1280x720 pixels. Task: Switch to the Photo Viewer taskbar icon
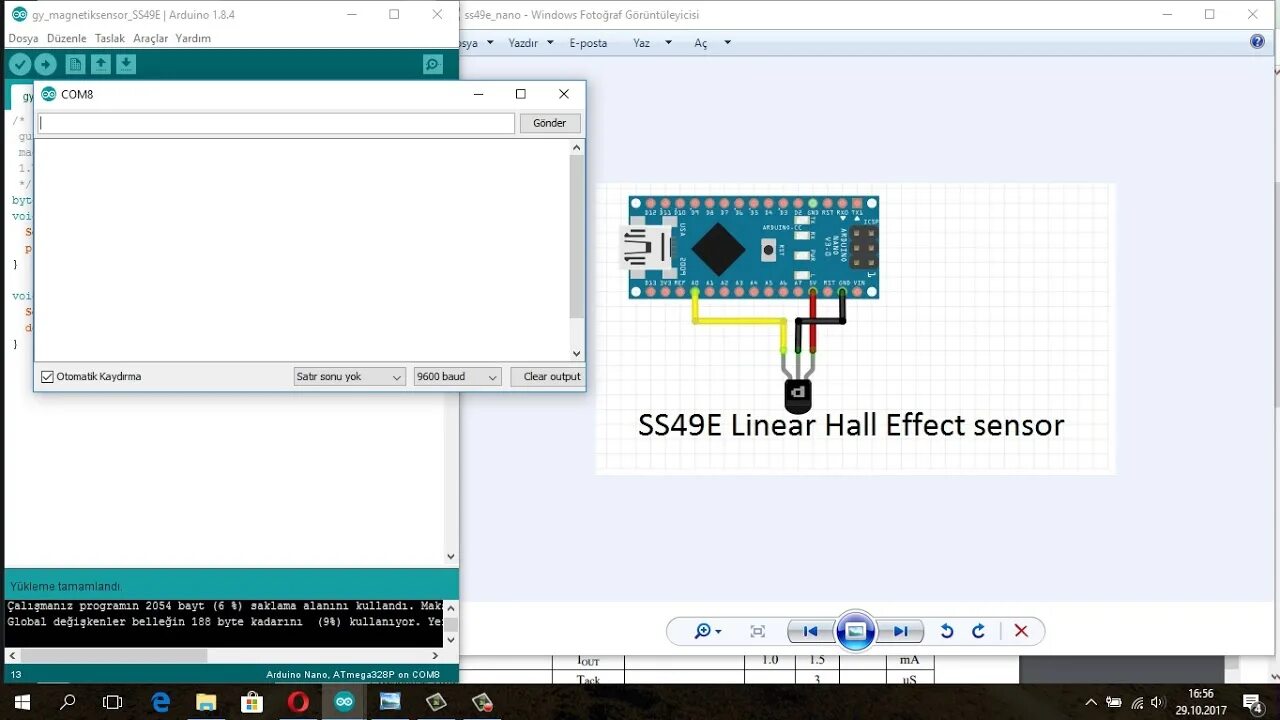point(390,702)
